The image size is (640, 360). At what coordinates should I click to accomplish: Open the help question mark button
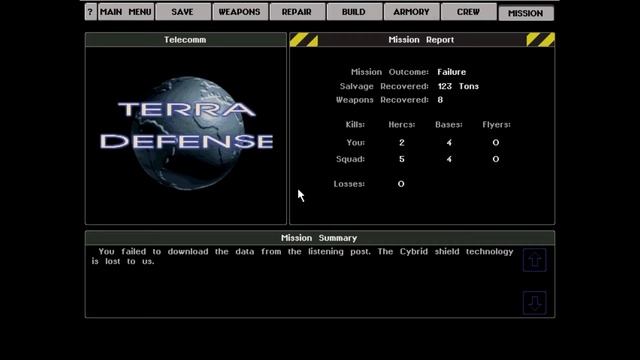[x=91, y=12]
